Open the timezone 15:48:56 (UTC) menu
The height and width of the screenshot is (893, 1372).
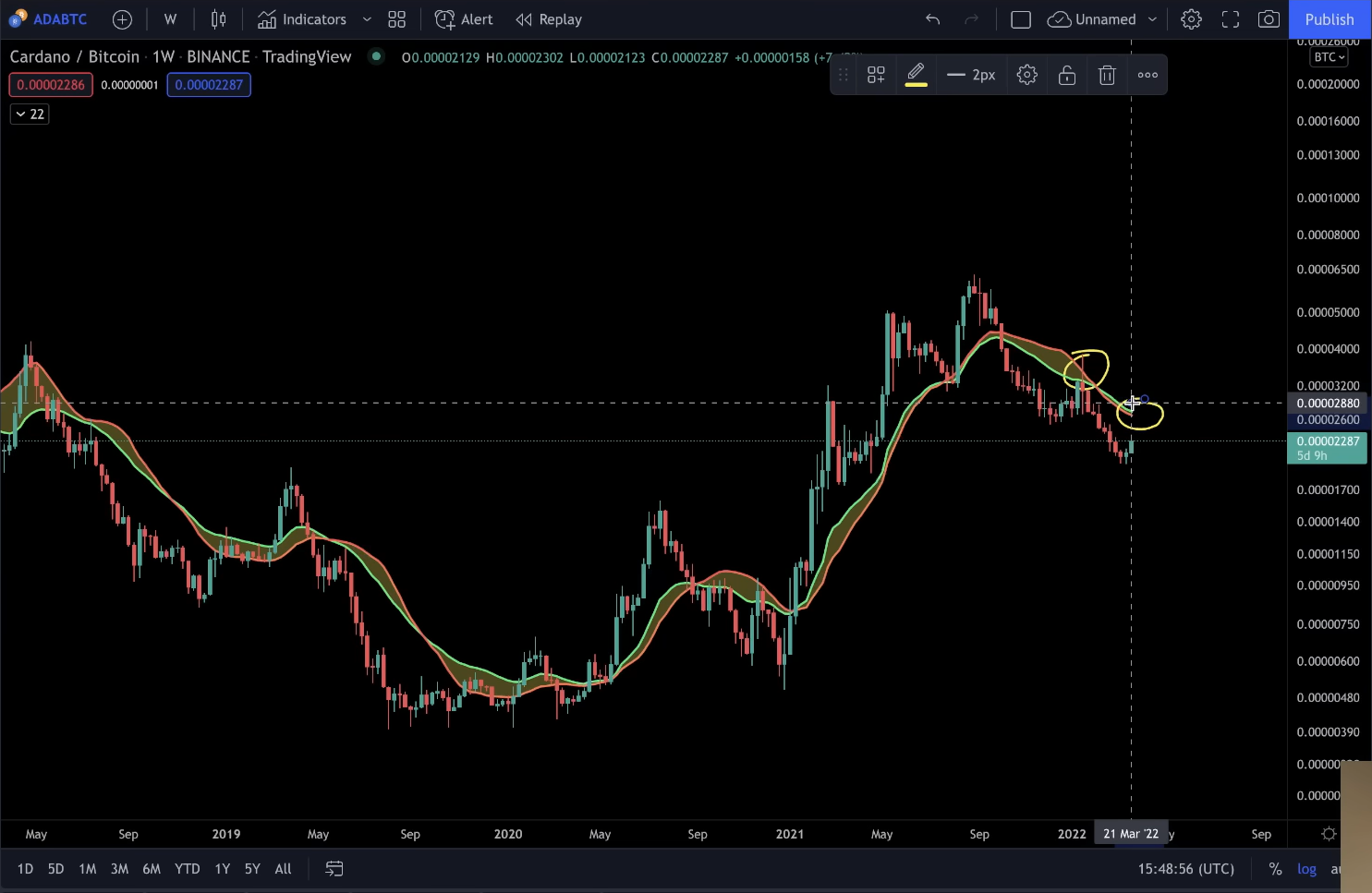(1185, 869)
